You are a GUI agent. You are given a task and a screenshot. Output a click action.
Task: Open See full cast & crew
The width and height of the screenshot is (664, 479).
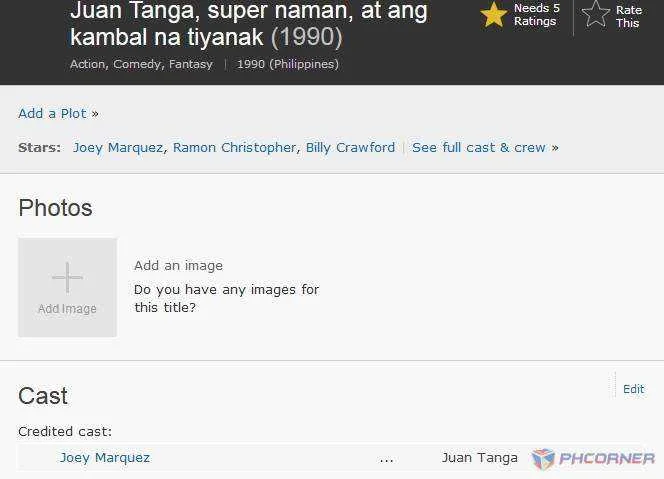click(479, 147)
